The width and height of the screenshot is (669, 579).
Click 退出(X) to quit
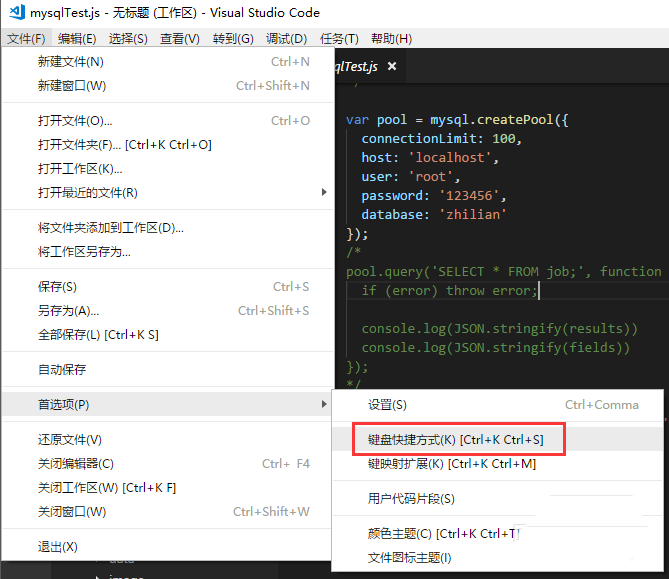[x=168, y=547]
